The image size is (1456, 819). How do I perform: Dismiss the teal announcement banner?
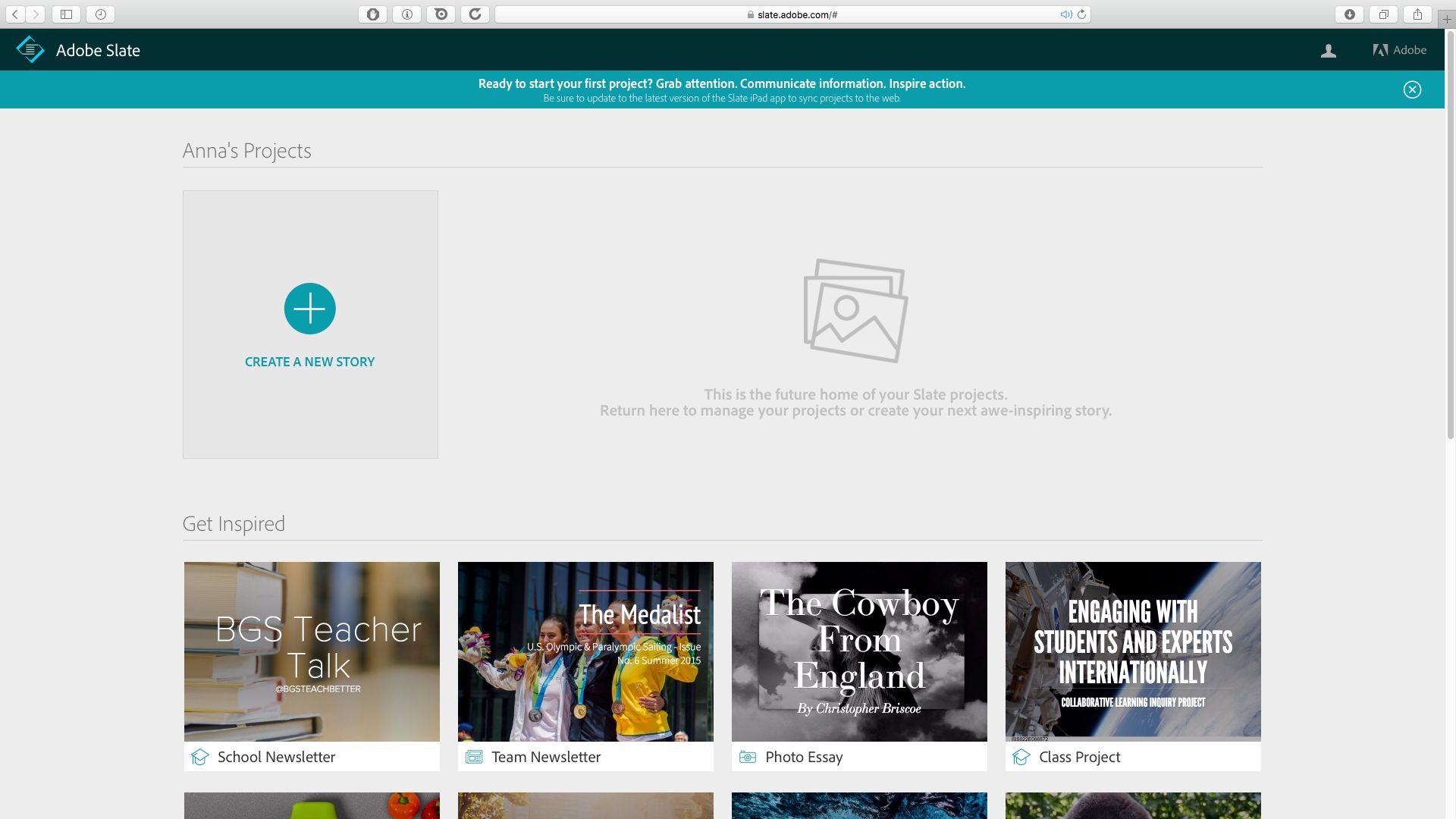[x=1411, y=89]
